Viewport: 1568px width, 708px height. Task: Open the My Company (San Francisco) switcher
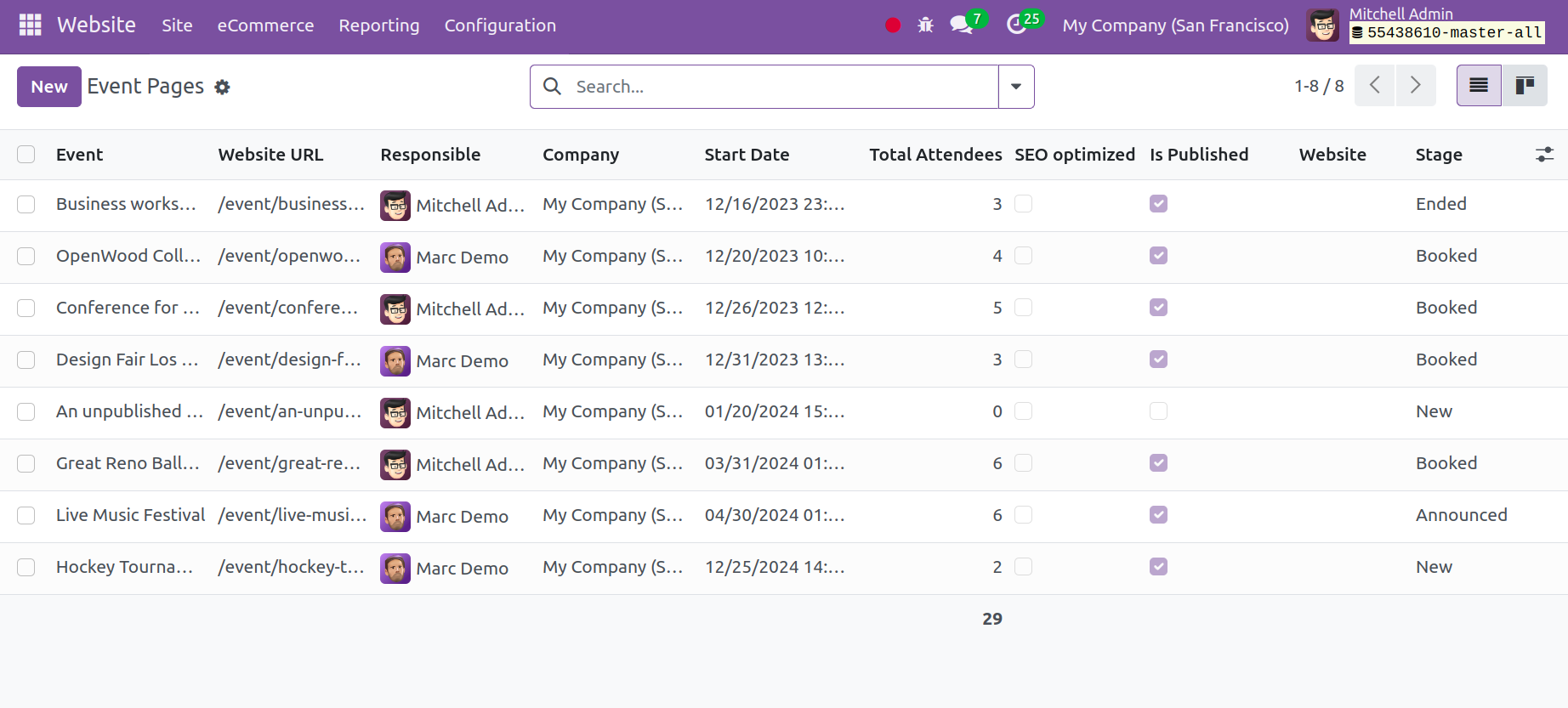point(1175,25)
